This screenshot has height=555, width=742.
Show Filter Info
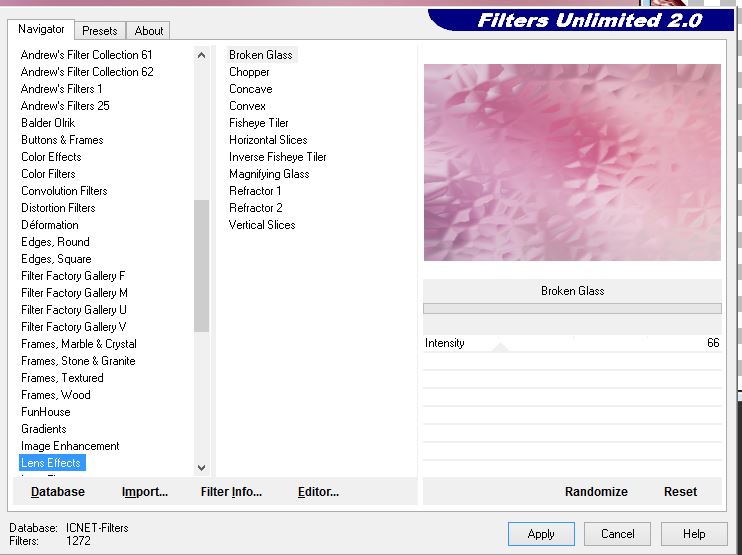[x=231, y=492]
